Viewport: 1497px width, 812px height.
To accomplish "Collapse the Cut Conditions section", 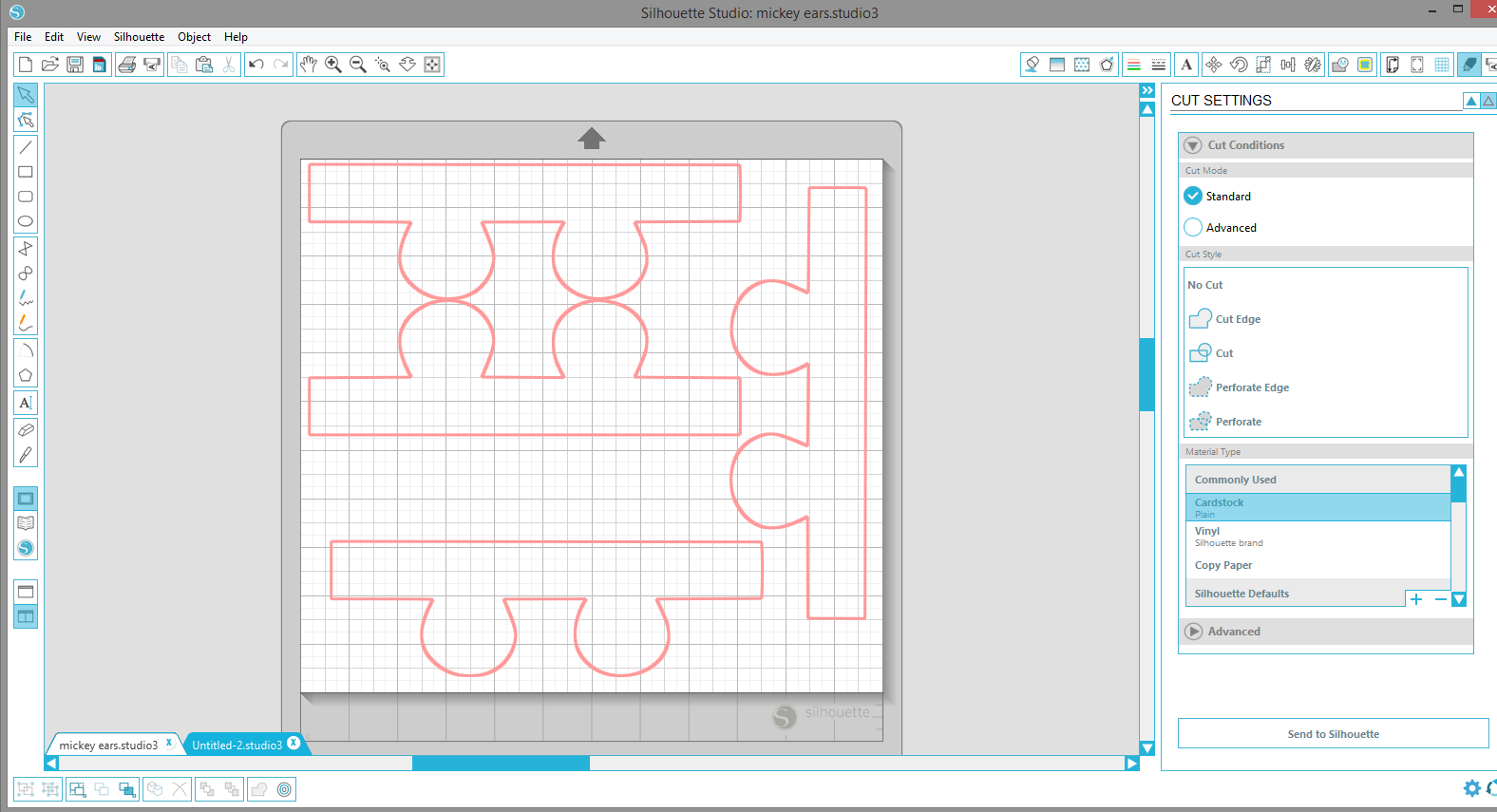I will pos(1193,145).
